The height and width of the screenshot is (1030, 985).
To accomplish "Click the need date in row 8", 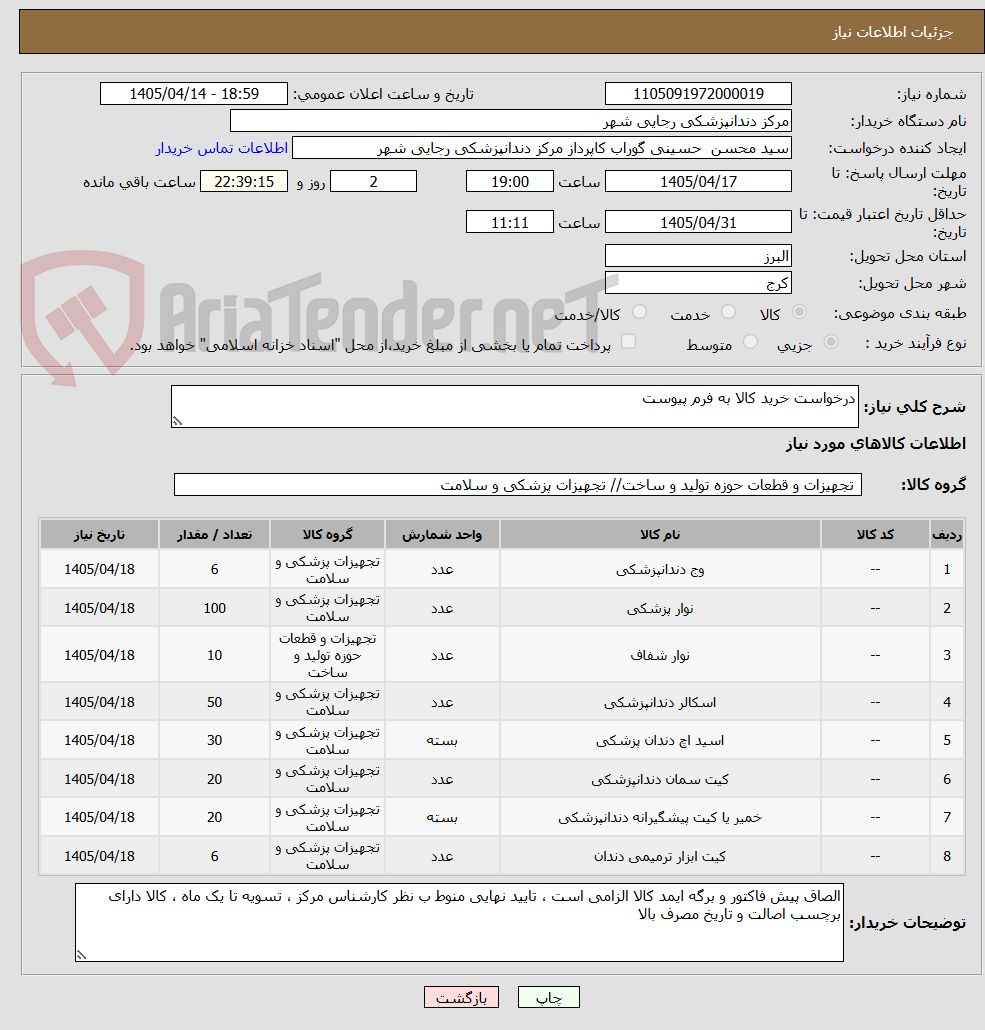I will (99, 856).
